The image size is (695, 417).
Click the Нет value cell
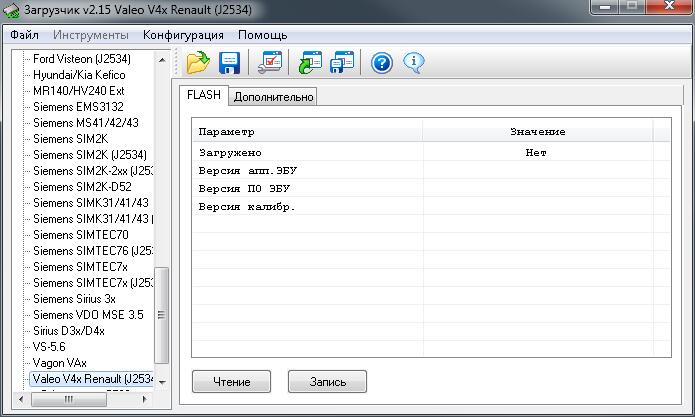tap(536, 152)
